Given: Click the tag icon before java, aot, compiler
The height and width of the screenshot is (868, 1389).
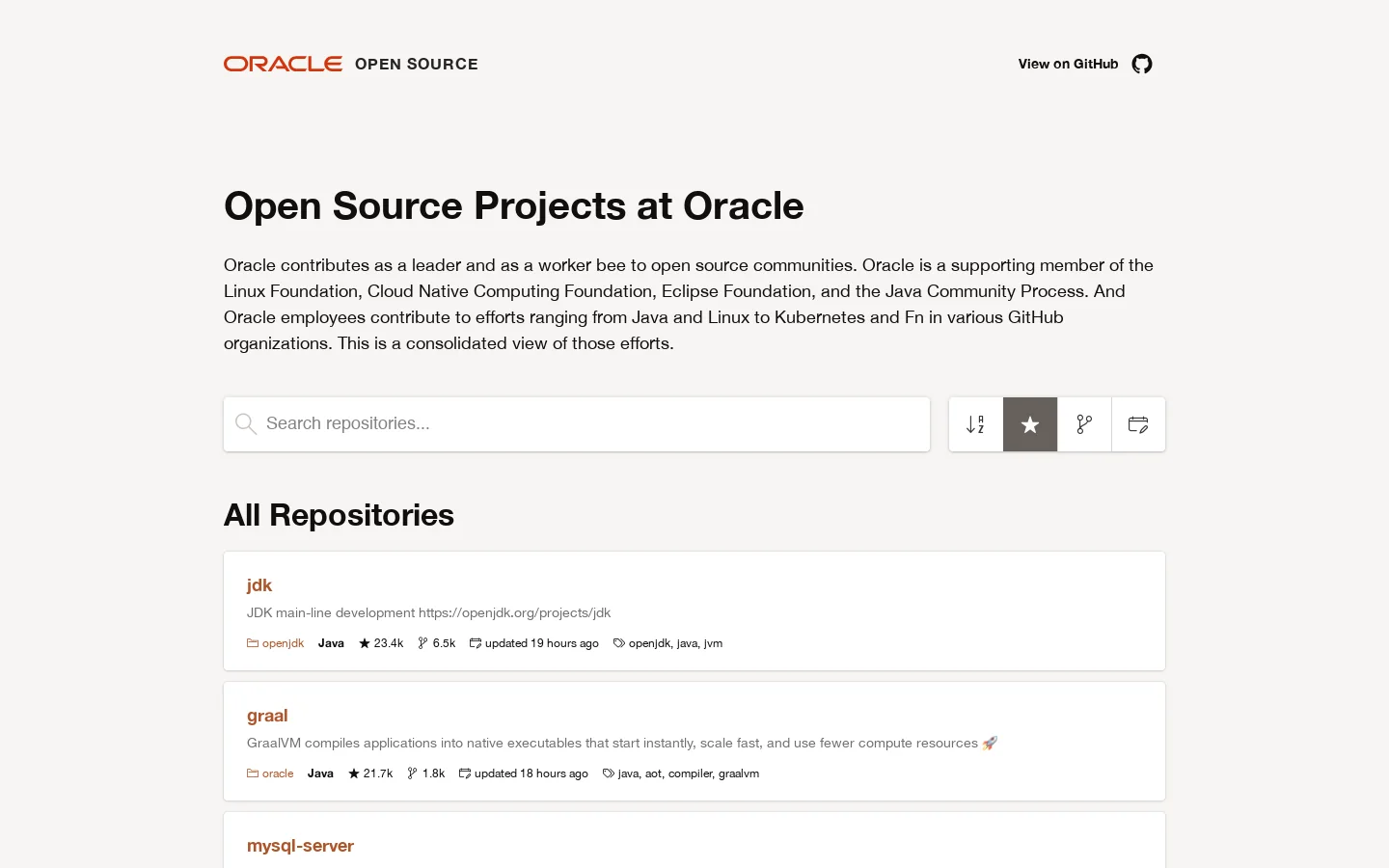Looking at the screenshot, I should point(609,773).
